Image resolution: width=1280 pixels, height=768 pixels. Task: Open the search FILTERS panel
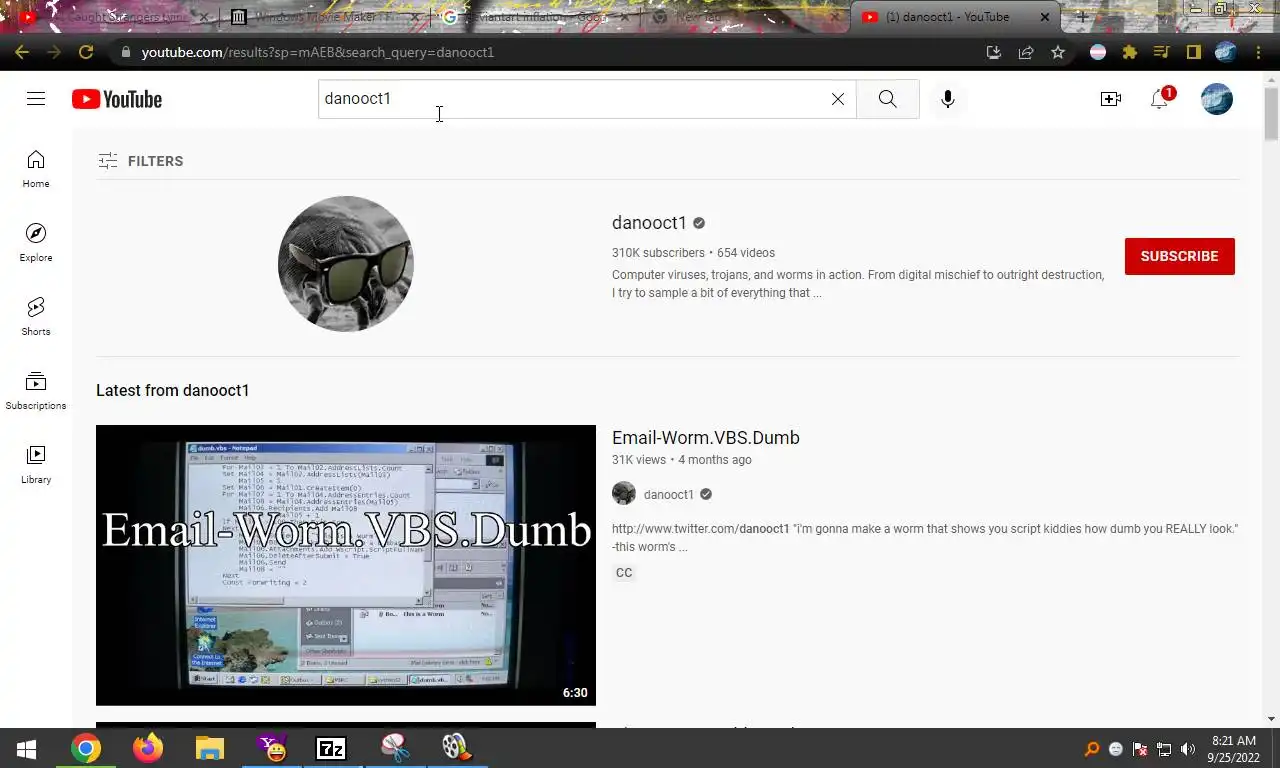pyautogui.click(x=141, y=161)
